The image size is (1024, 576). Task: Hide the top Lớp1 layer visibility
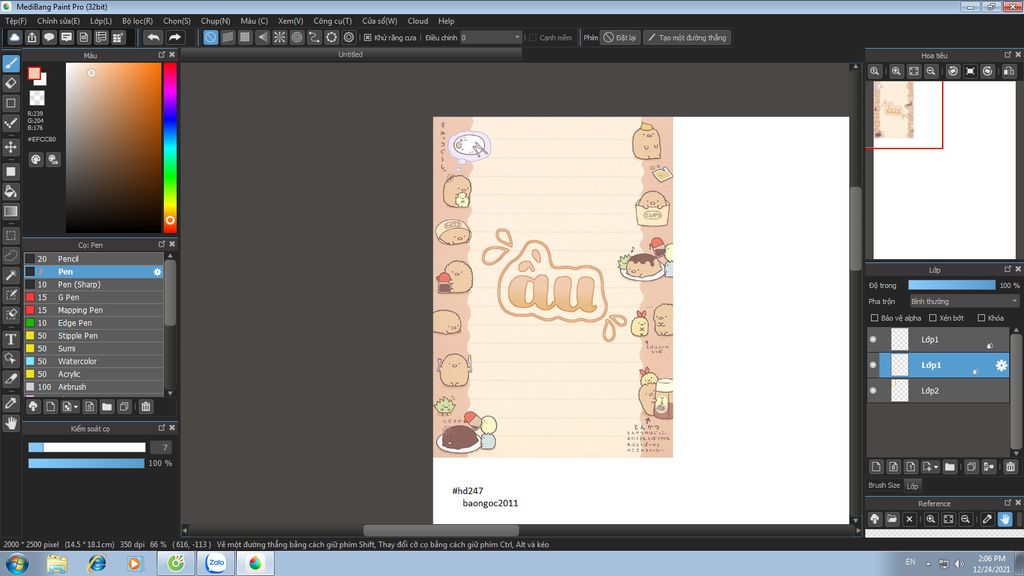point(873,340)
